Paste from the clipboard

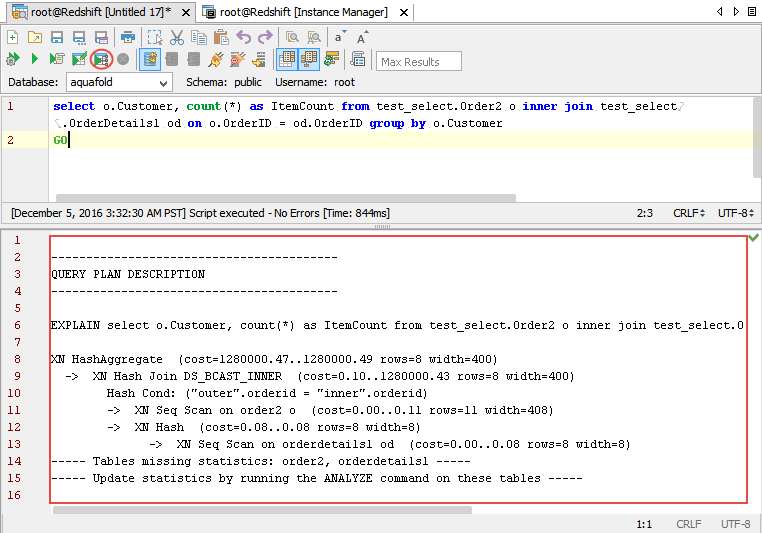pyautogui.click(x=221, y=37)
